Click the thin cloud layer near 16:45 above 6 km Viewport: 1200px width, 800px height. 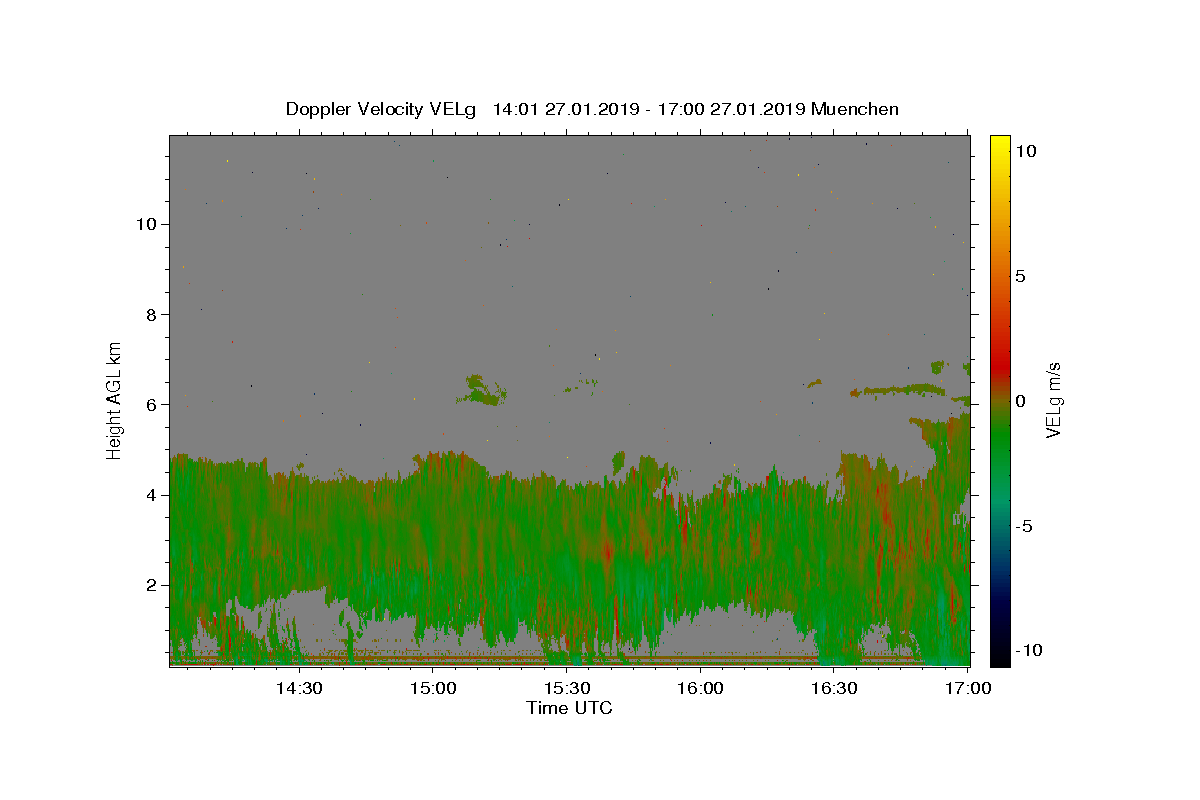(x=898, y=390)
